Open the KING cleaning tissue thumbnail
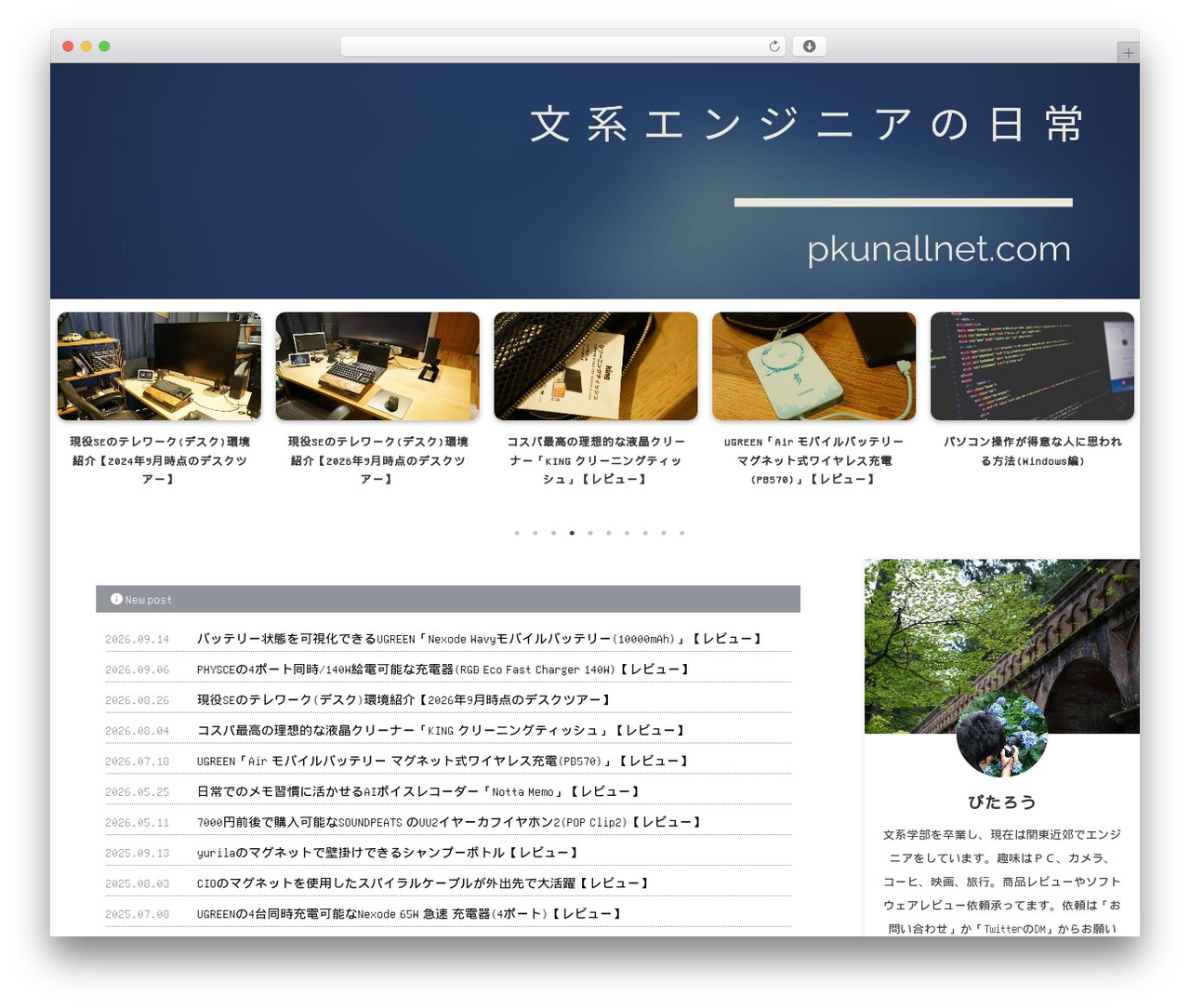The image size is (1190, 1008). pyautogui.click(x=596, y=366)
